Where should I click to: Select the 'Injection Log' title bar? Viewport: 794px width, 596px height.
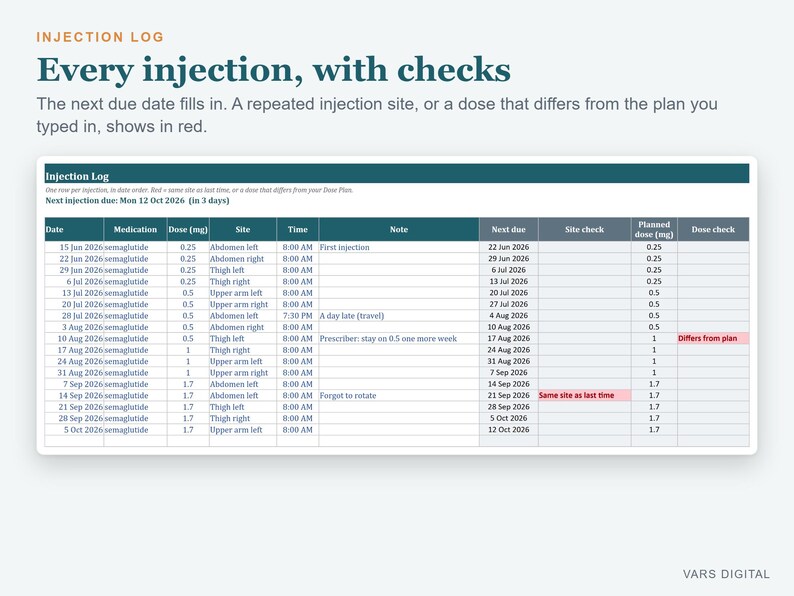pyautogui.click(x=396, y=174)
